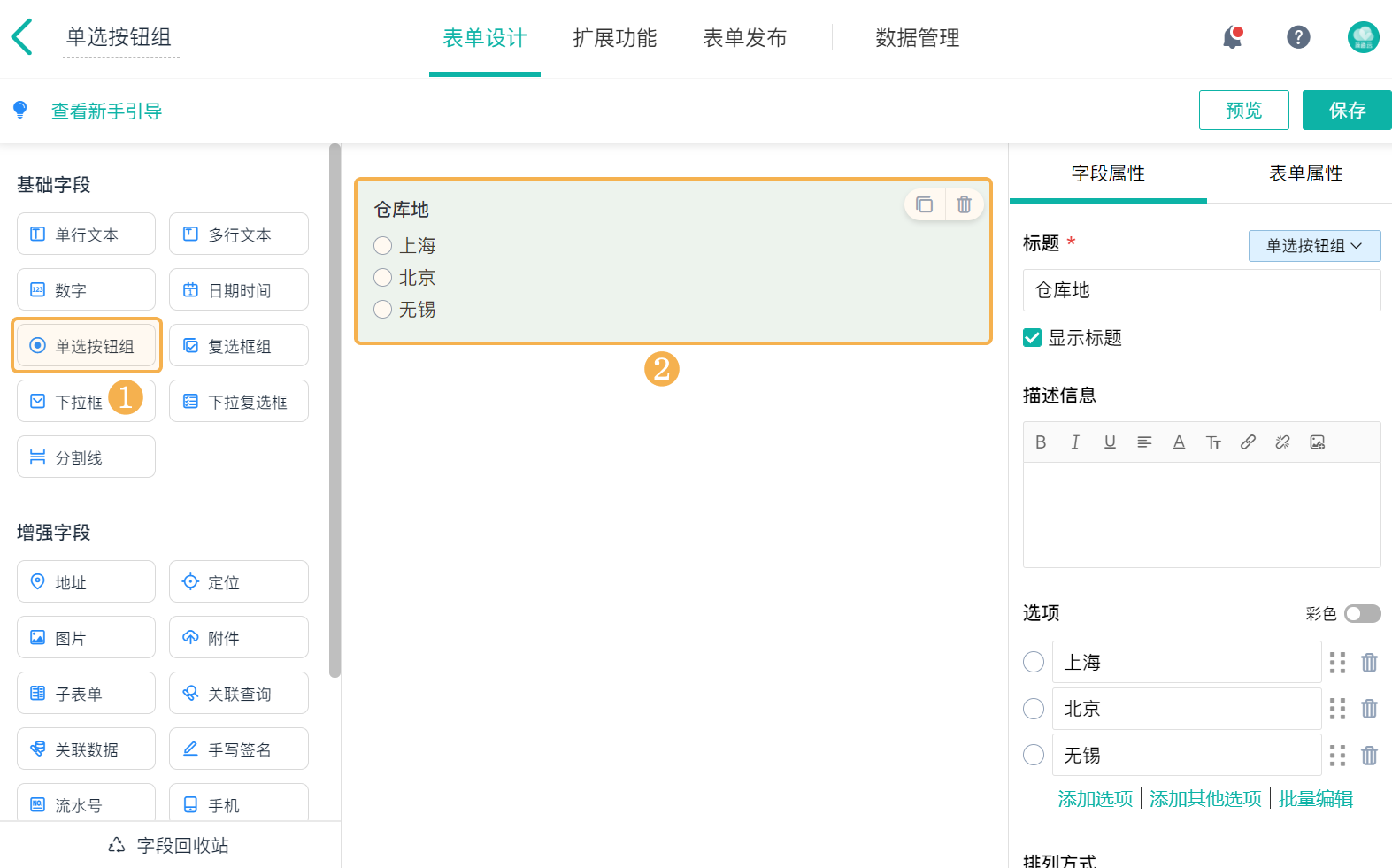This screenshot has height=868, width=1392.
Task: Copy the 仓库地 field
Action: tap(925, 204)
